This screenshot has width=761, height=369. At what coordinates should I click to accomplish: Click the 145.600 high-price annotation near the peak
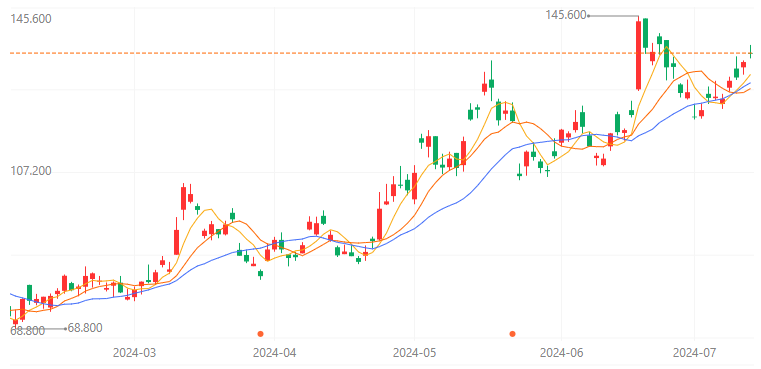566,15
